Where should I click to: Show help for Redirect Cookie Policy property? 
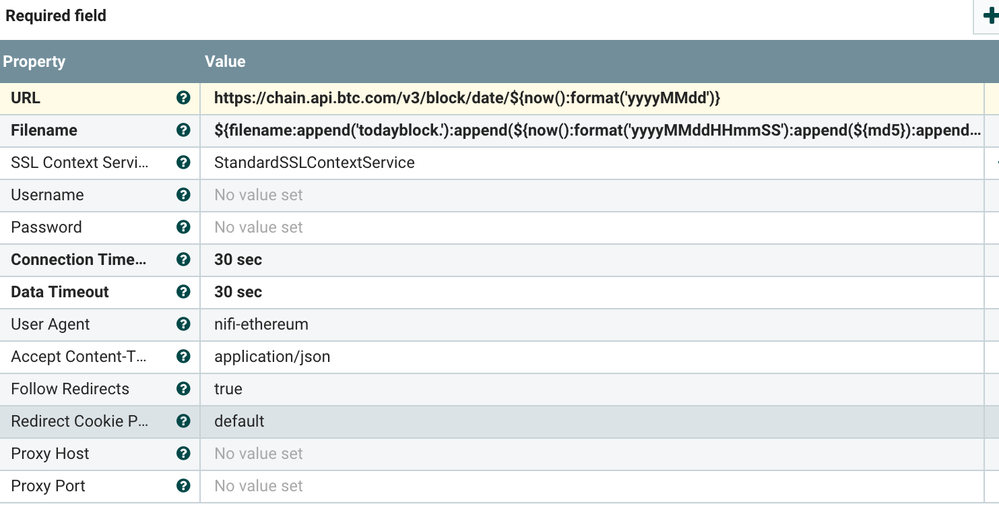183,421
